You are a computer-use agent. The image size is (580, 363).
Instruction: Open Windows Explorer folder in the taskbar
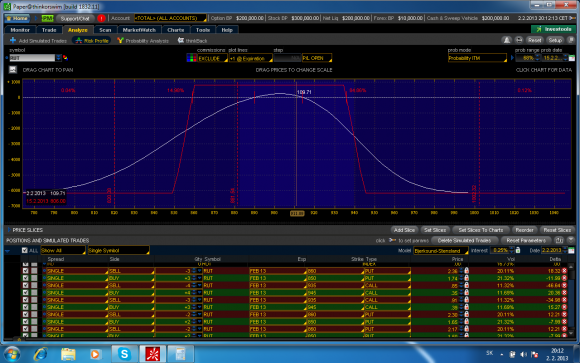[x=68, y=354]
